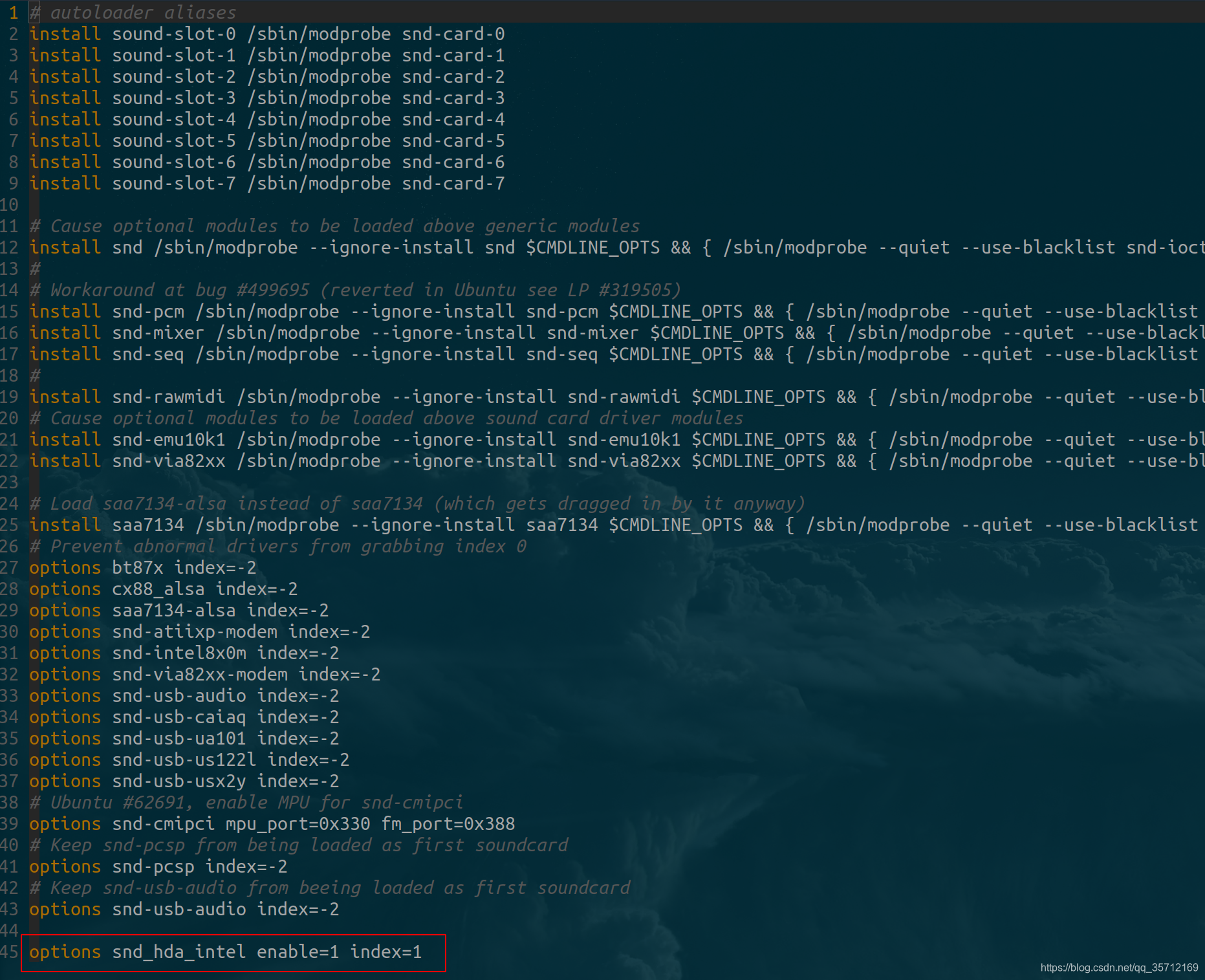Click 'saa7134-alsa index=-2' option
This screenshot has height=980, width=1205.
point(221,610)
